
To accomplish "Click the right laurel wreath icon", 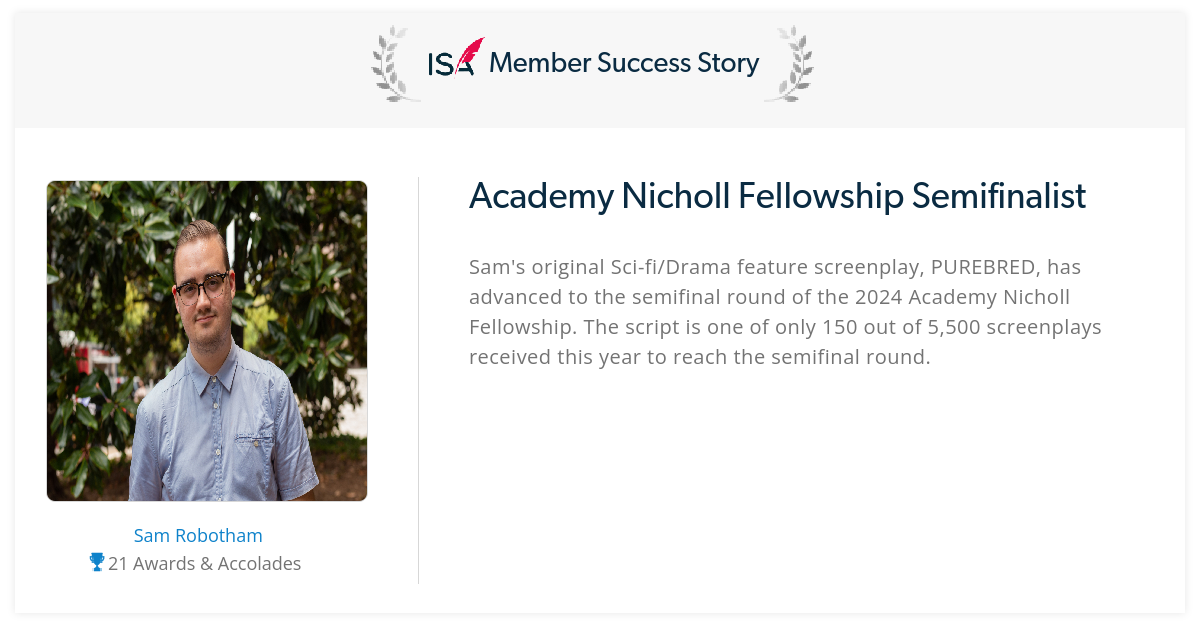I will [789, 64].
